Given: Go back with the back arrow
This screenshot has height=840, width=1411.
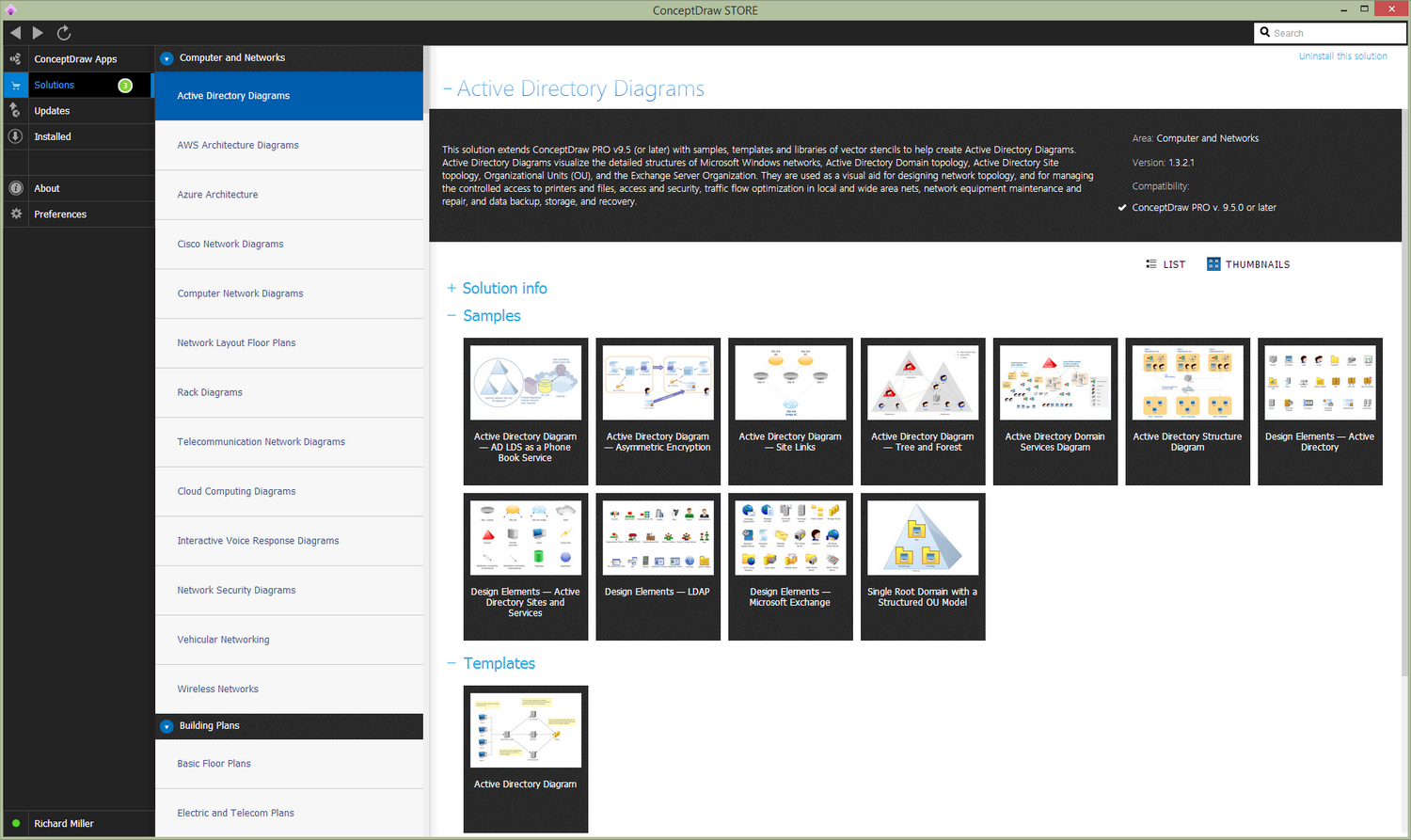Looking at the screenshot, I should tap(15, 33).
